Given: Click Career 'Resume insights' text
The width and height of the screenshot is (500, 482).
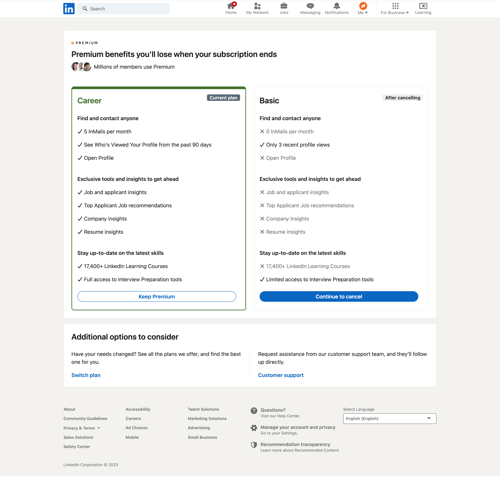Looking at the screenshot, I should tap(103, 232).
